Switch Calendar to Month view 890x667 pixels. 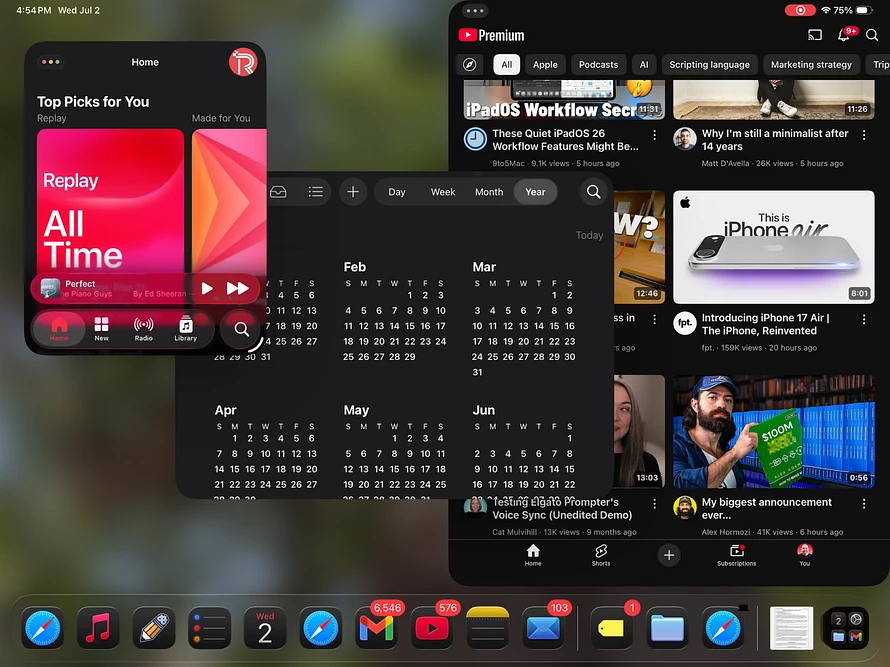click(489, 192)
